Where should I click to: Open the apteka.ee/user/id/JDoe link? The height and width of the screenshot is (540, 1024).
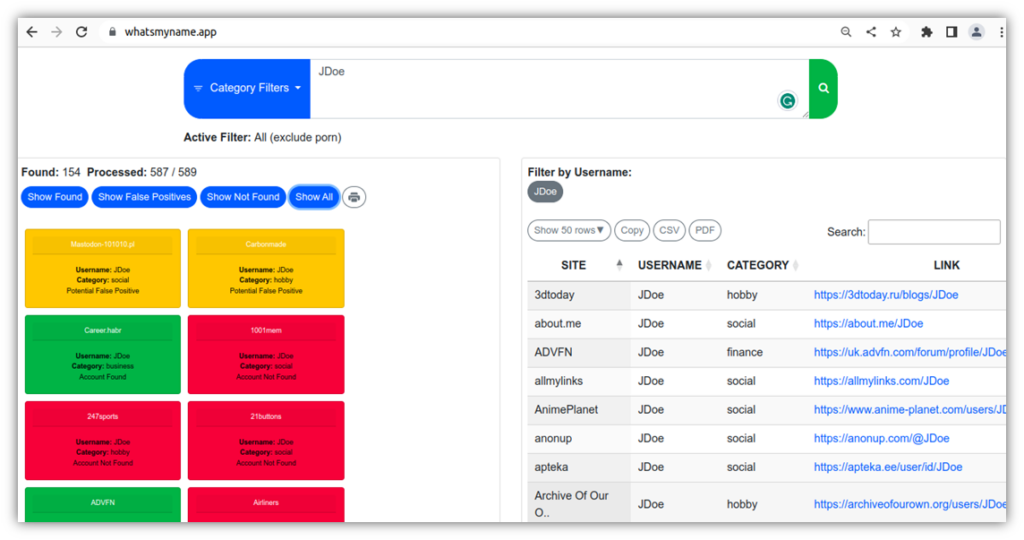[888, 467]
